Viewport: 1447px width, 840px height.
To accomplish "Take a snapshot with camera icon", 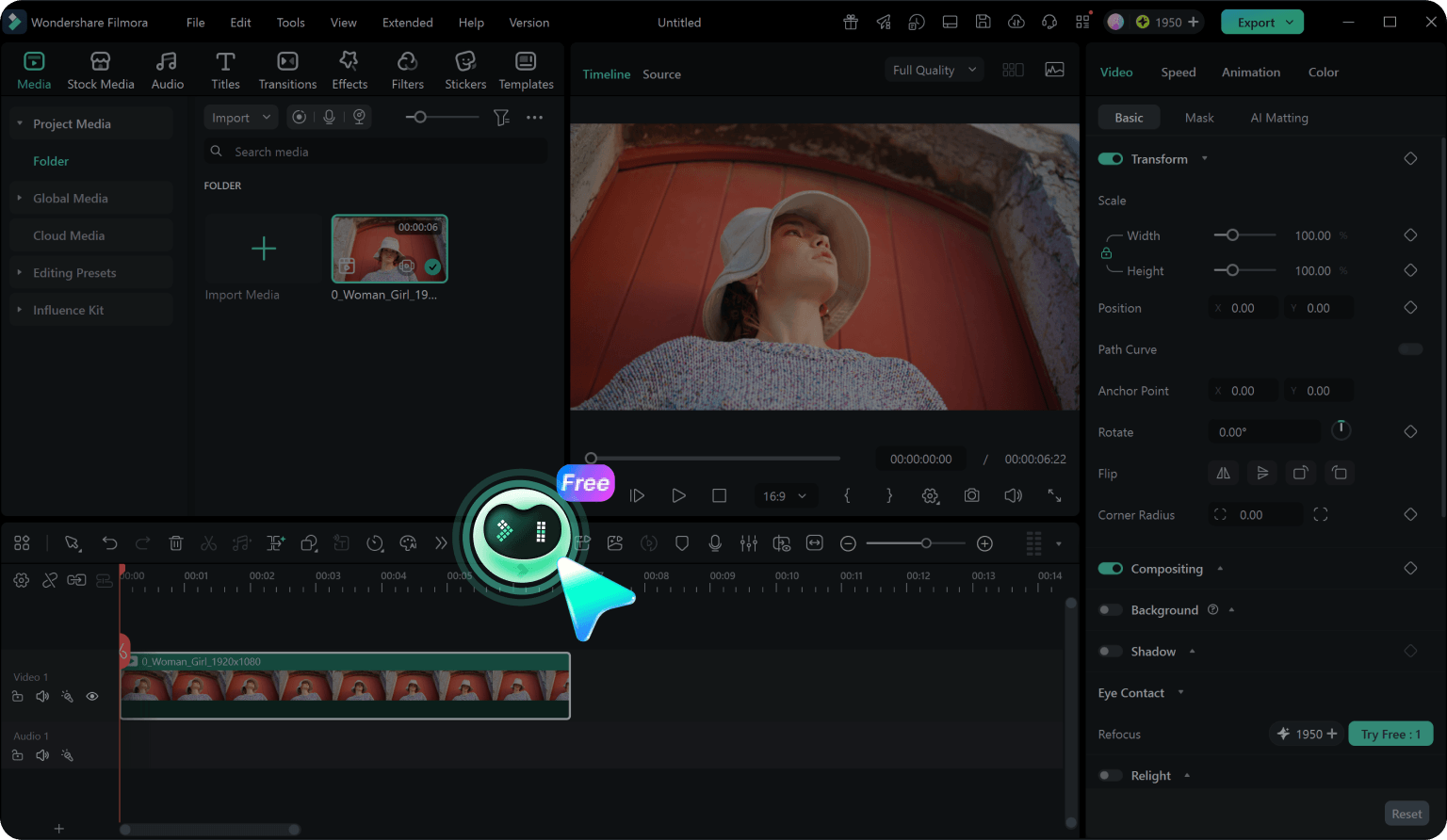I will click(x=971, y=495).
